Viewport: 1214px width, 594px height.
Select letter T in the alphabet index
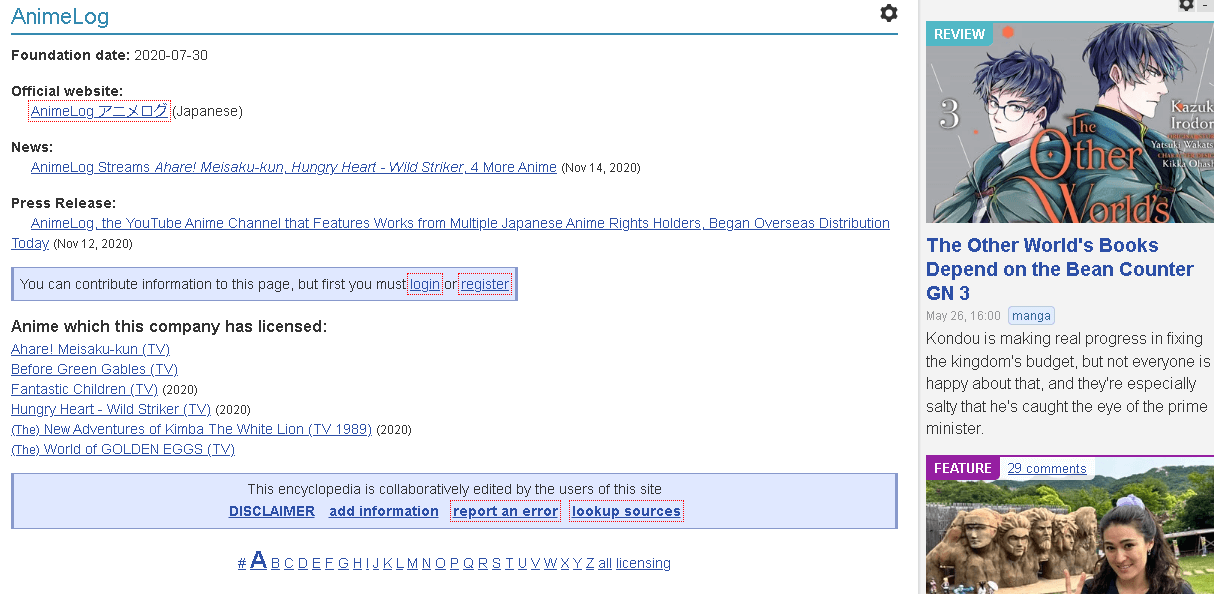pos(509,563)
